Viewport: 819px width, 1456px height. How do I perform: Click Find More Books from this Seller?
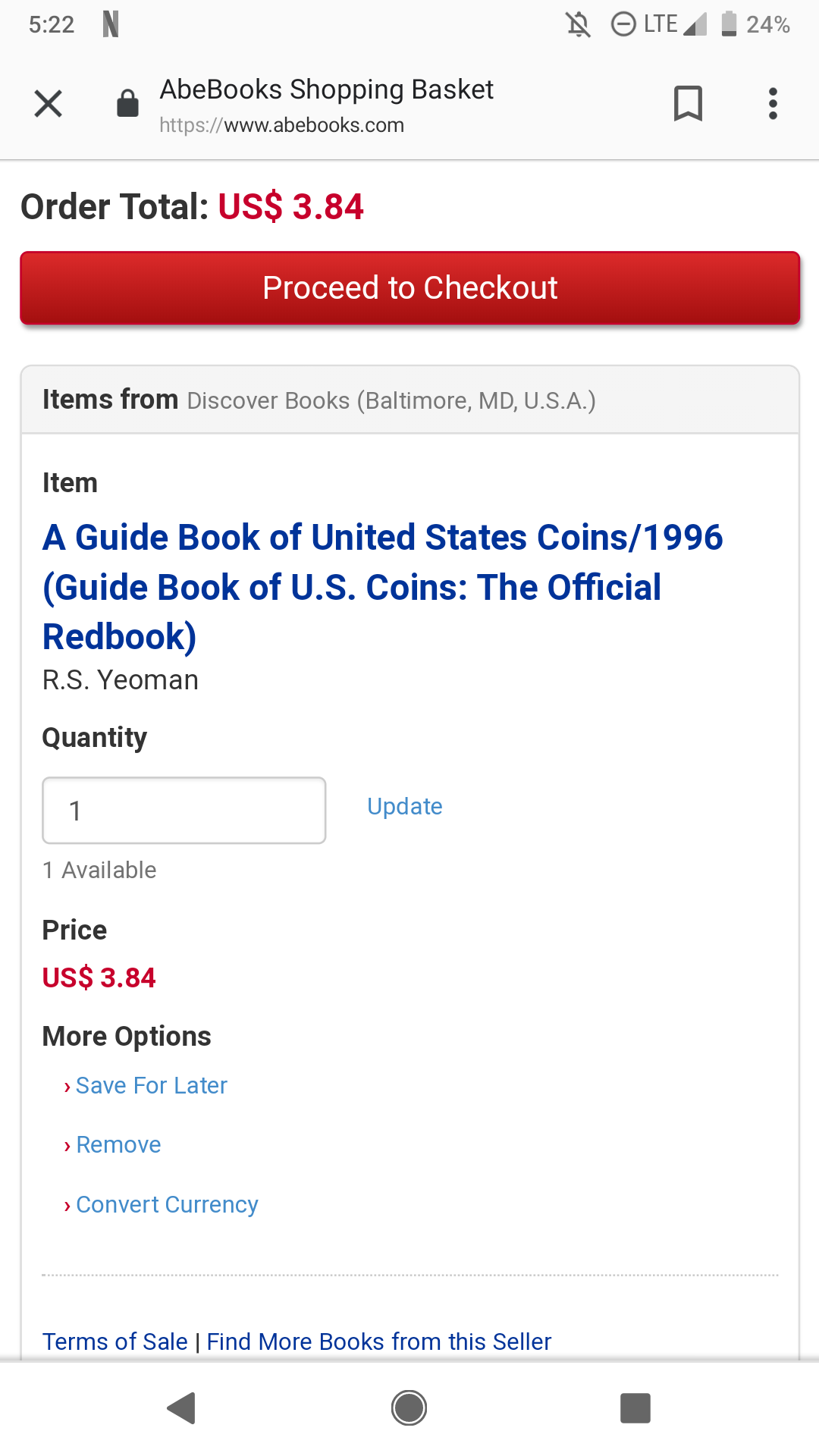click(379, 1341)
